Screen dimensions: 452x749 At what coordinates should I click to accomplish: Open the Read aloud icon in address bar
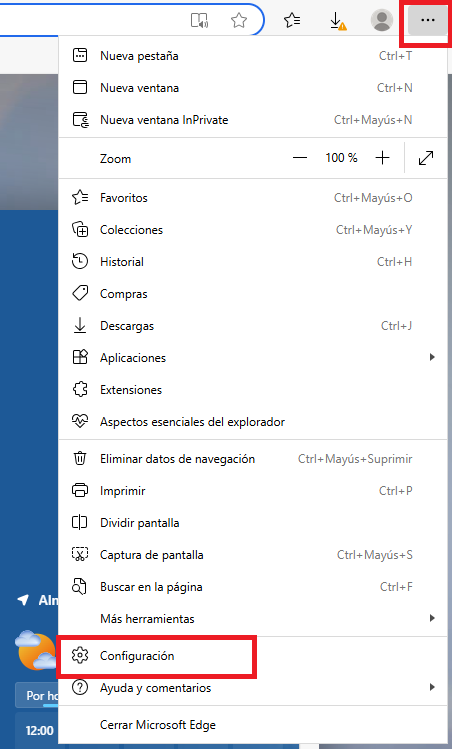pos(199,21)
